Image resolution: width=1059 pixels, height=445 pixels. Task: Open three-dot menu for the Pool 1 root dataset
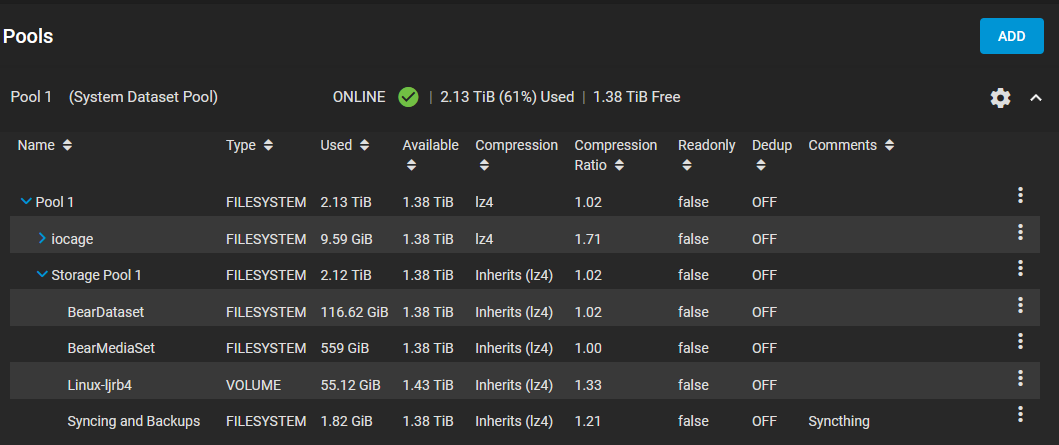[x=1020, y=195]
